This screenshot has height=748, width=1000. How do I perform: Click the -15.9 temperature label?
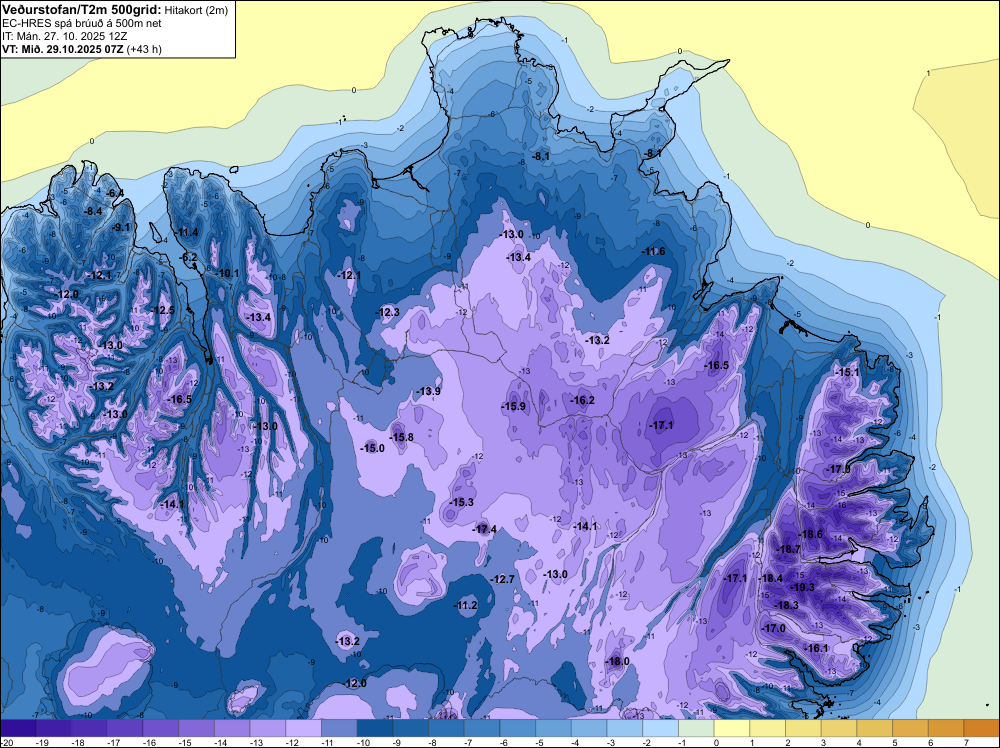click(513, 406)
